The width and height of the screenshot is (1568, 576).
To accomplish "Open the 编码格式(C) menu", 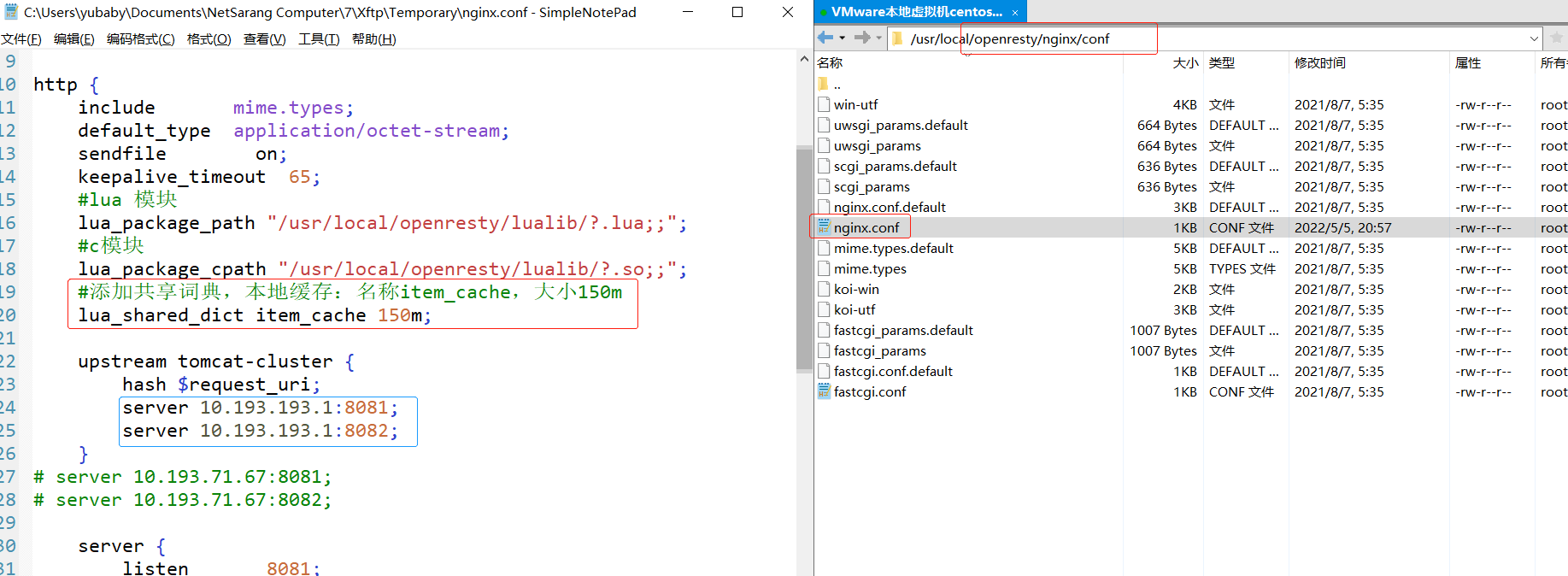I will pyautogui.click(x=140, y=39).
